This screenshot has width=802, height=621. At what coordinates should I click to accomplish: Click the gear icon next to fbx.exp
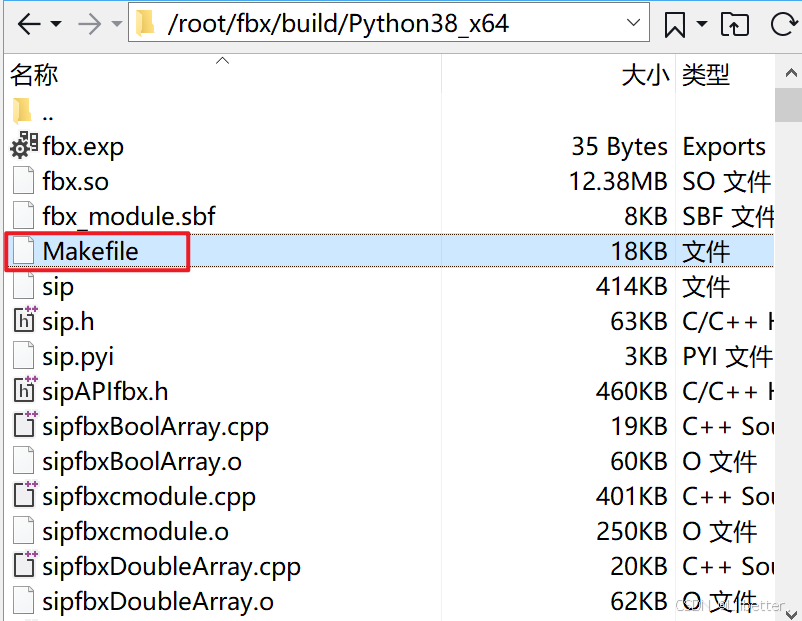(20, 146)
